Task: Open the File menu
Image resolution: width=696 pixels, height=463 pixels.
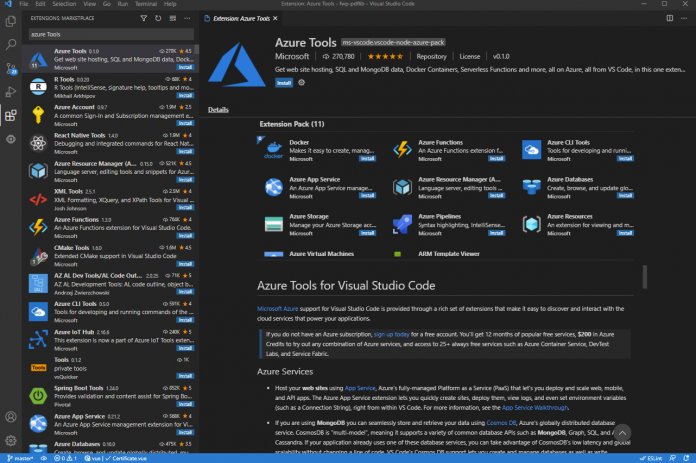Action: (24, 4)
